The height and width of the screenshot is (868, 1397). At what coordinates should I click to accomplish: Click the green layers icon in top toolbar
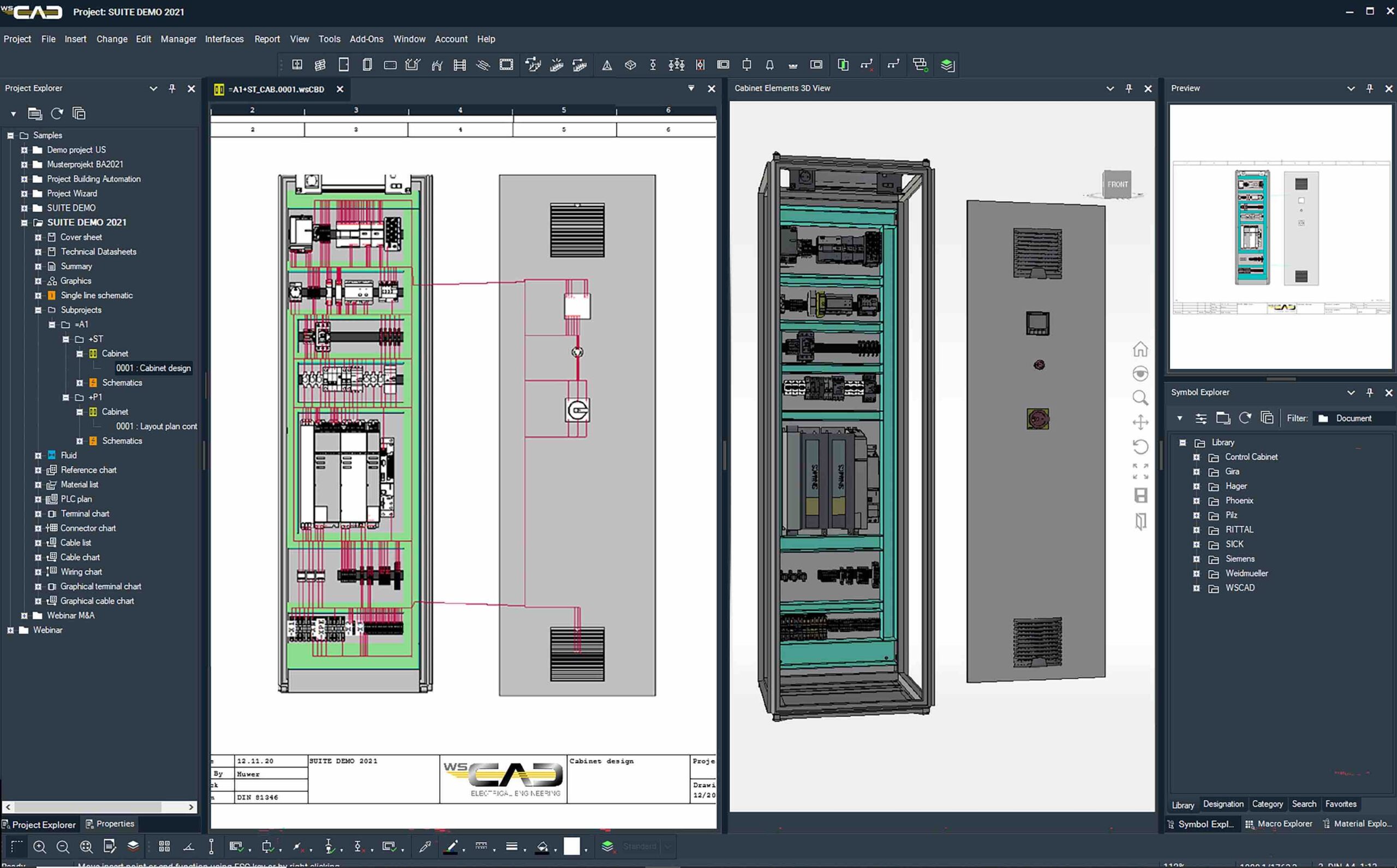click(947, 65)
